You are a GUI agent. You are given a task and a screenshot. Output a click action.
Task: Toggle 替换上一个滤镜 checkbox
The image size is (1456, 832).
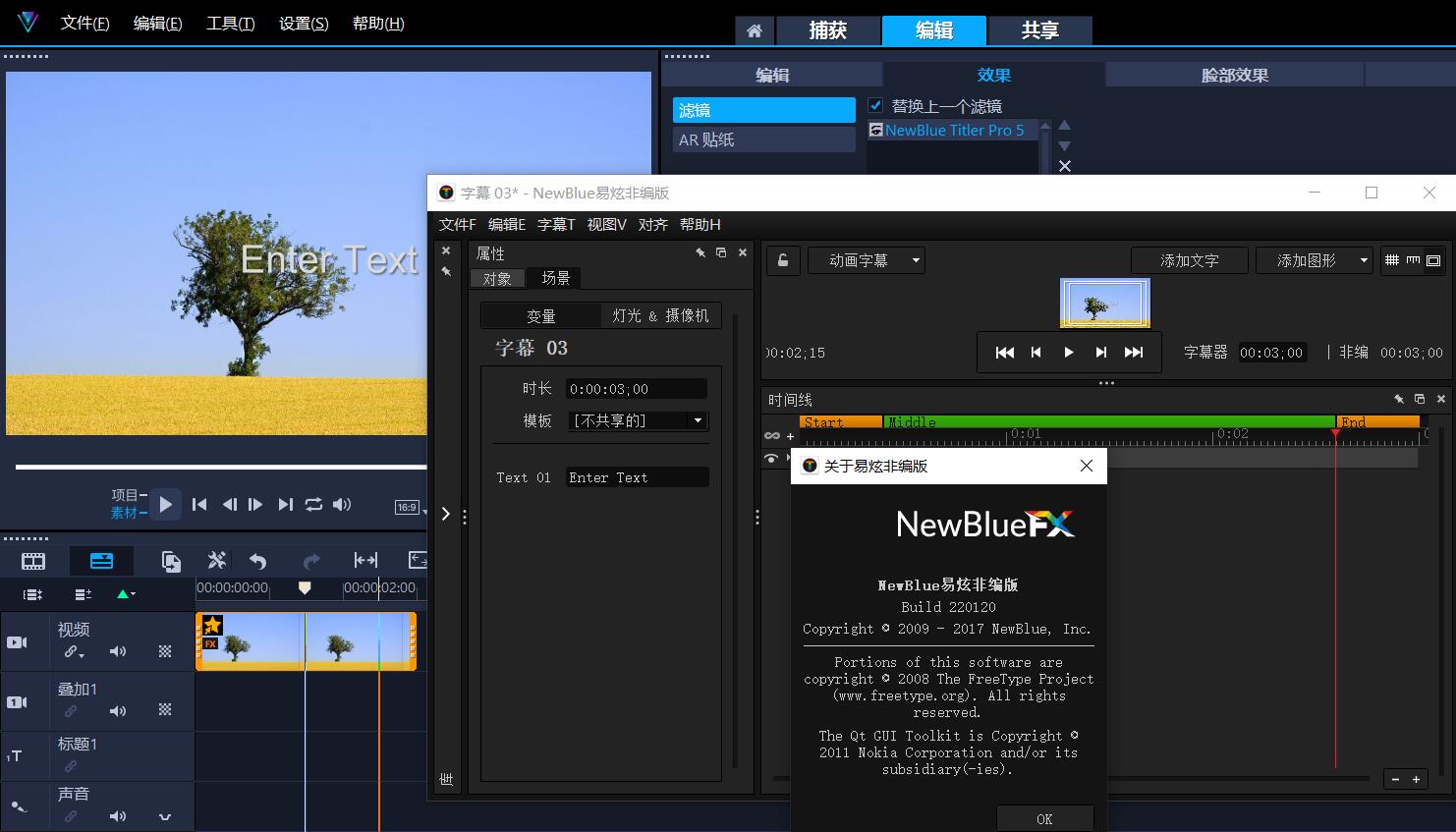click(875, 105)
